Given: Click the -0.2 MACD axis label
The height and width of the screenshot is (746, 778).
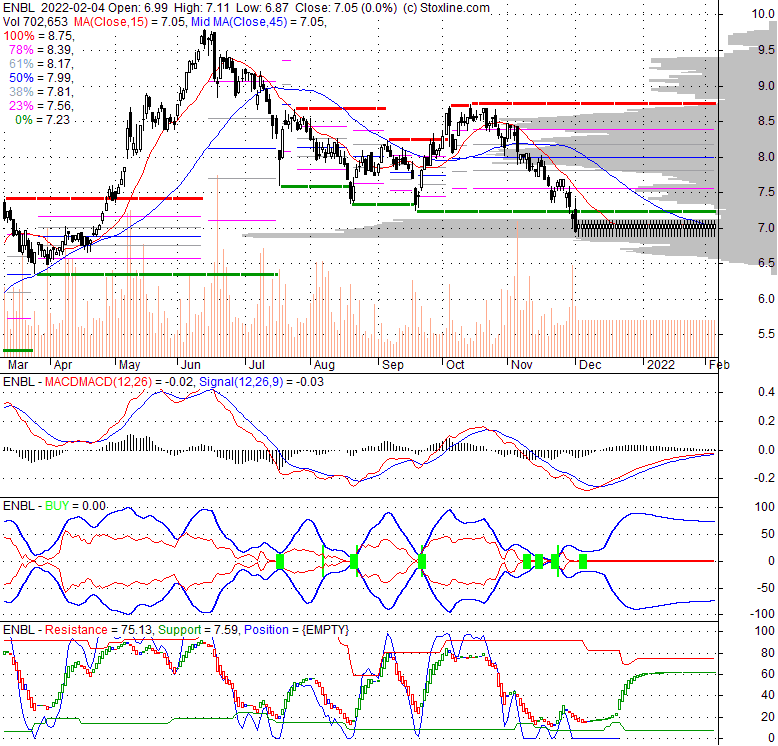Looking at the screenshot, I should (764, 478).
